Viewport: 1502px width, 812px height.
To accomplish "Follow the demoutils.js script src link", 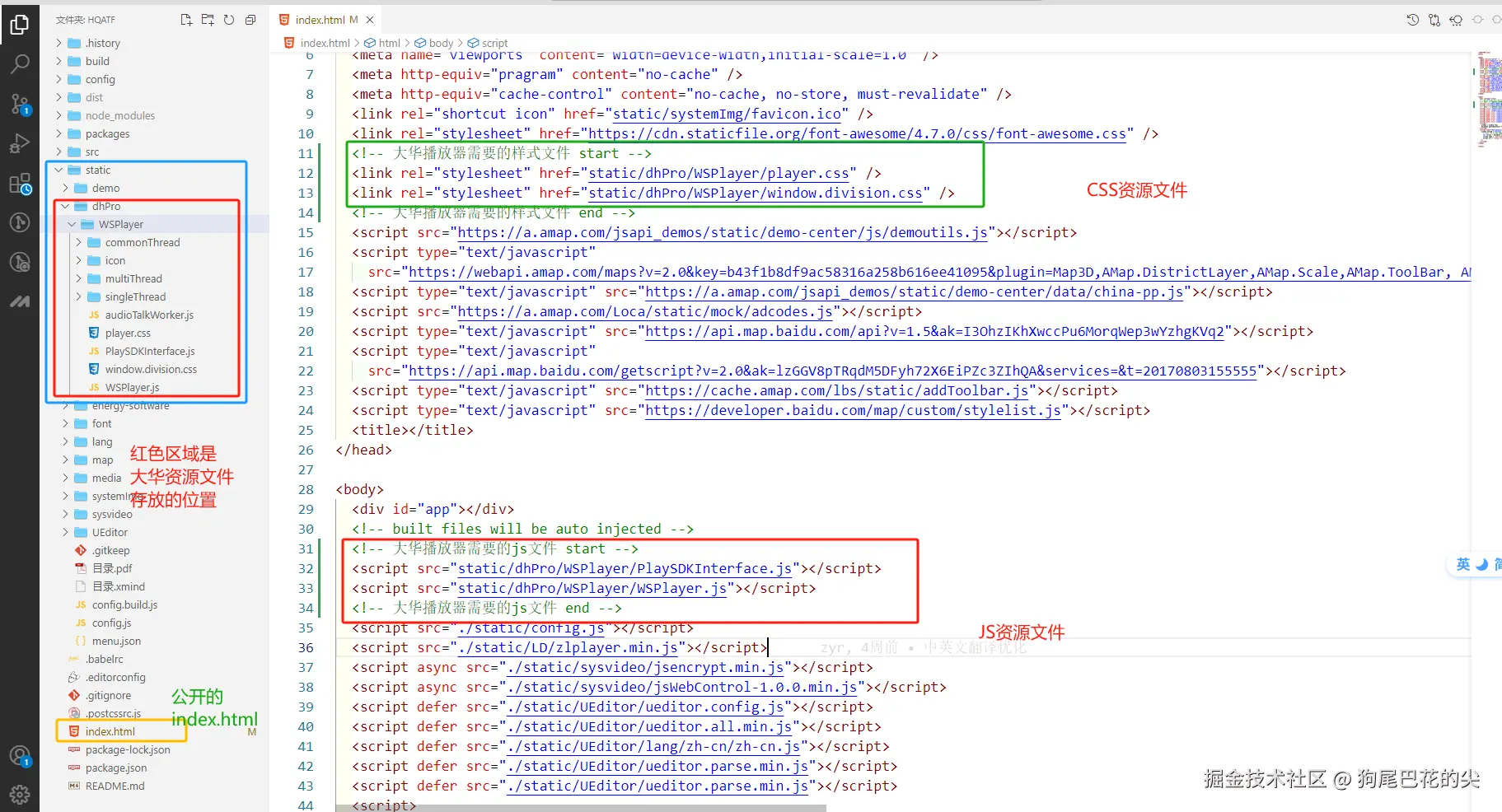I will click(723, 232).
